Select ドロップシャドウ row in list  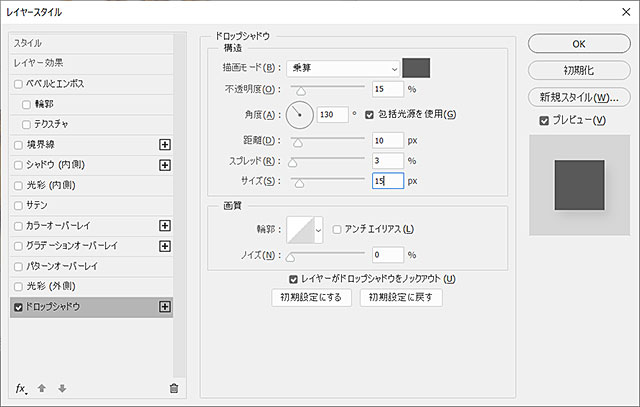[x=91, y=307]
